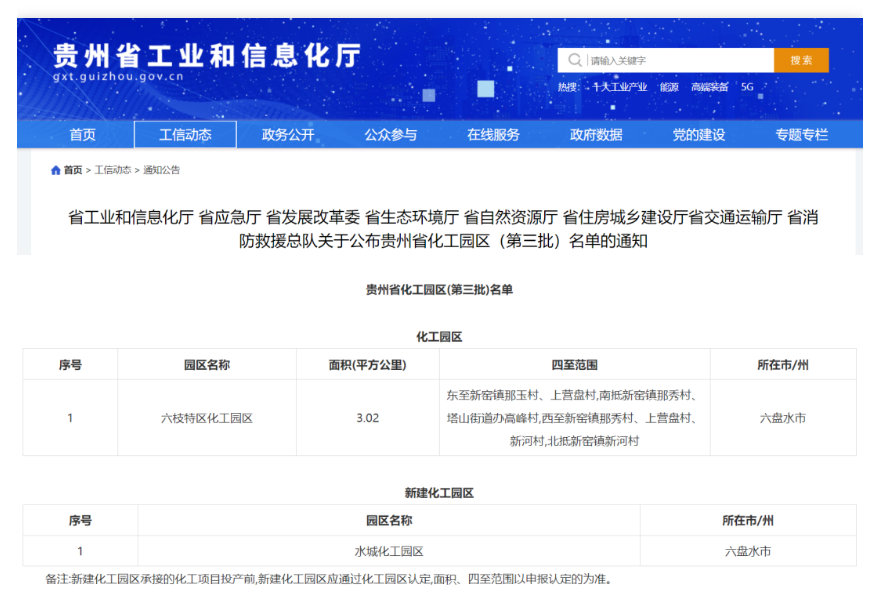This screenshot has height=600, width=877.
Task: Click the orange 搜索 button
Action: 801,60
